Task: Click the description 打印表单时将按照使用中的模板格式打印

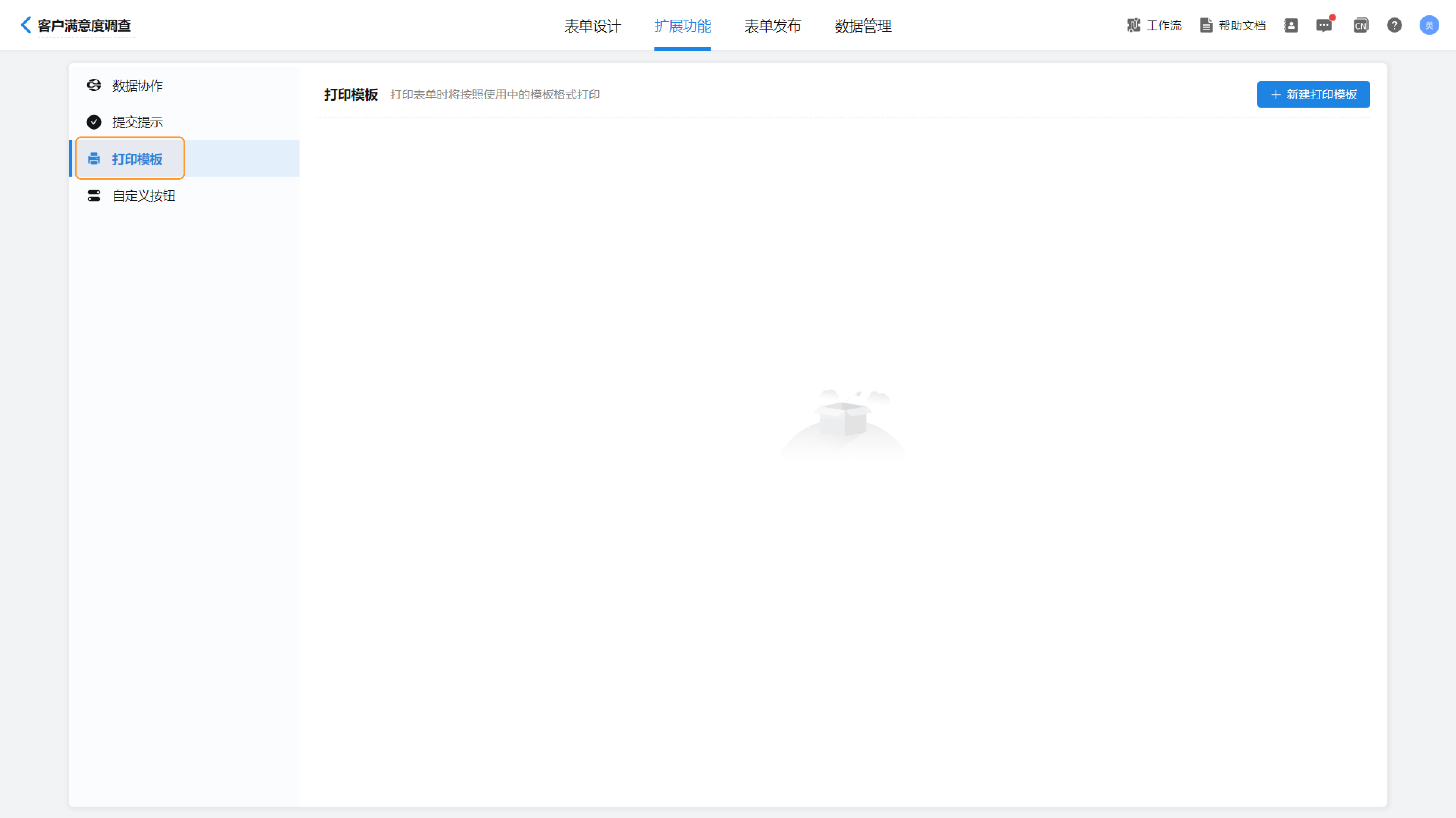Action: [494, 94]
